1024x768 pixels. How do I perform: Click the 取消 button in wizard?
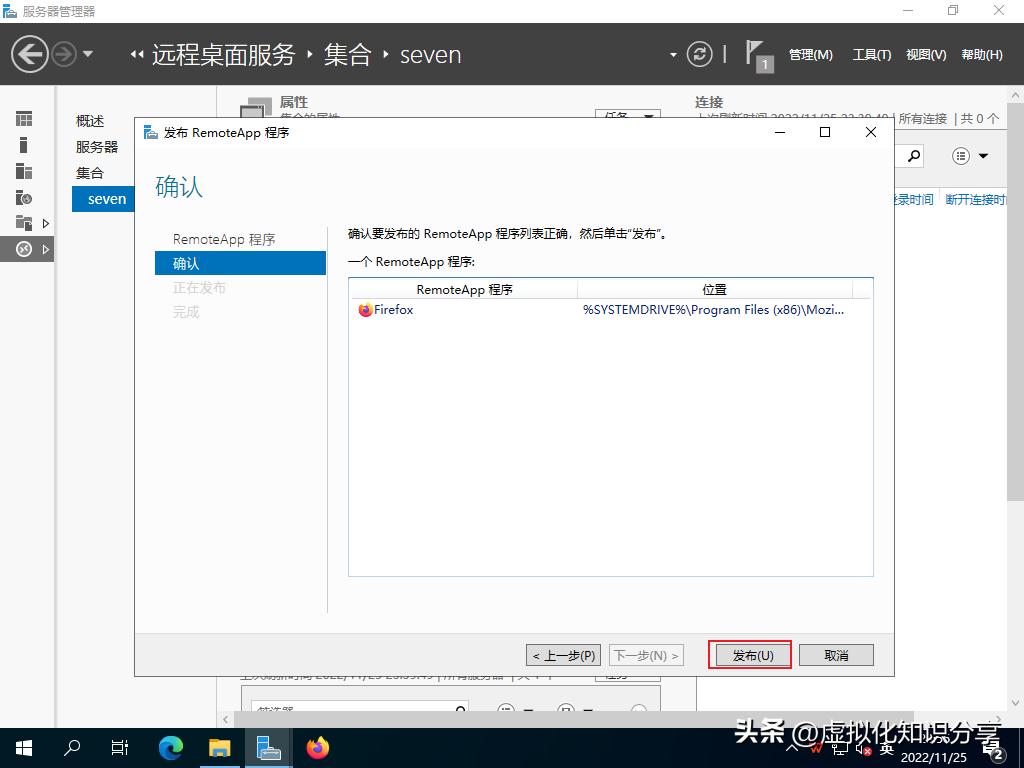[836, 655]
